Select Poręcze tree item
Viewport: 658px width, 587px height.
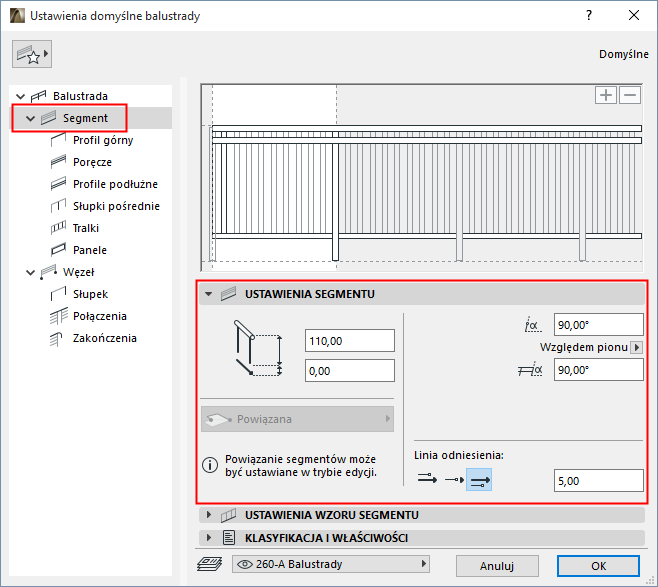[92, 162]
